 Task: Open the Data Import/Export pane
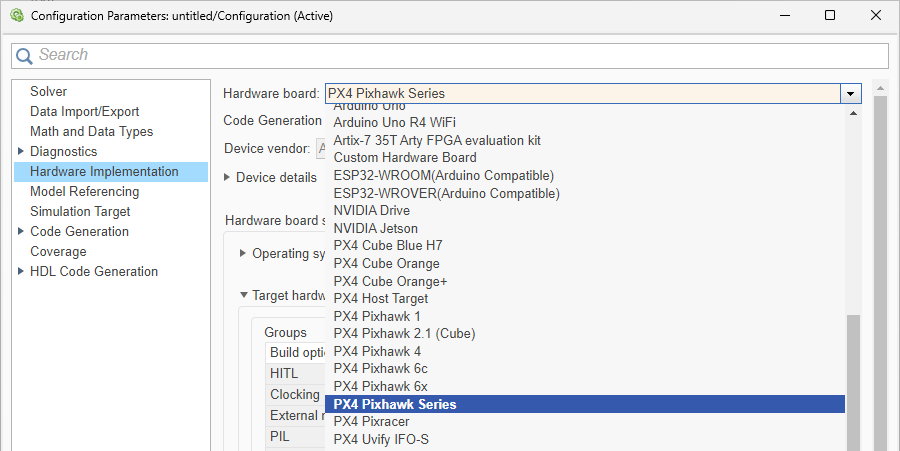(84, 112)
